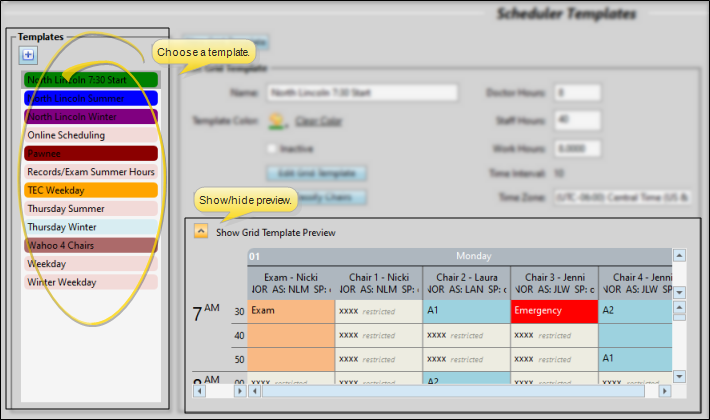This screenshot has width=710, height=420.
Task: Click the Exam block in Exam - Nicki column
Action: [x=290, y=311]
